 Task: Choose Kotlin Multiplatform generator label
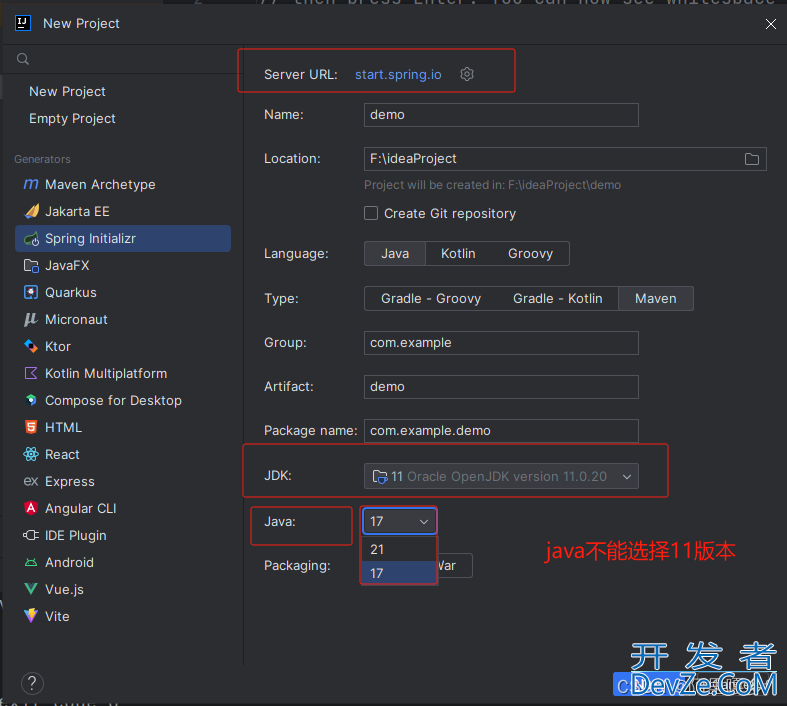pyautogui.click(x=106, y=373)
